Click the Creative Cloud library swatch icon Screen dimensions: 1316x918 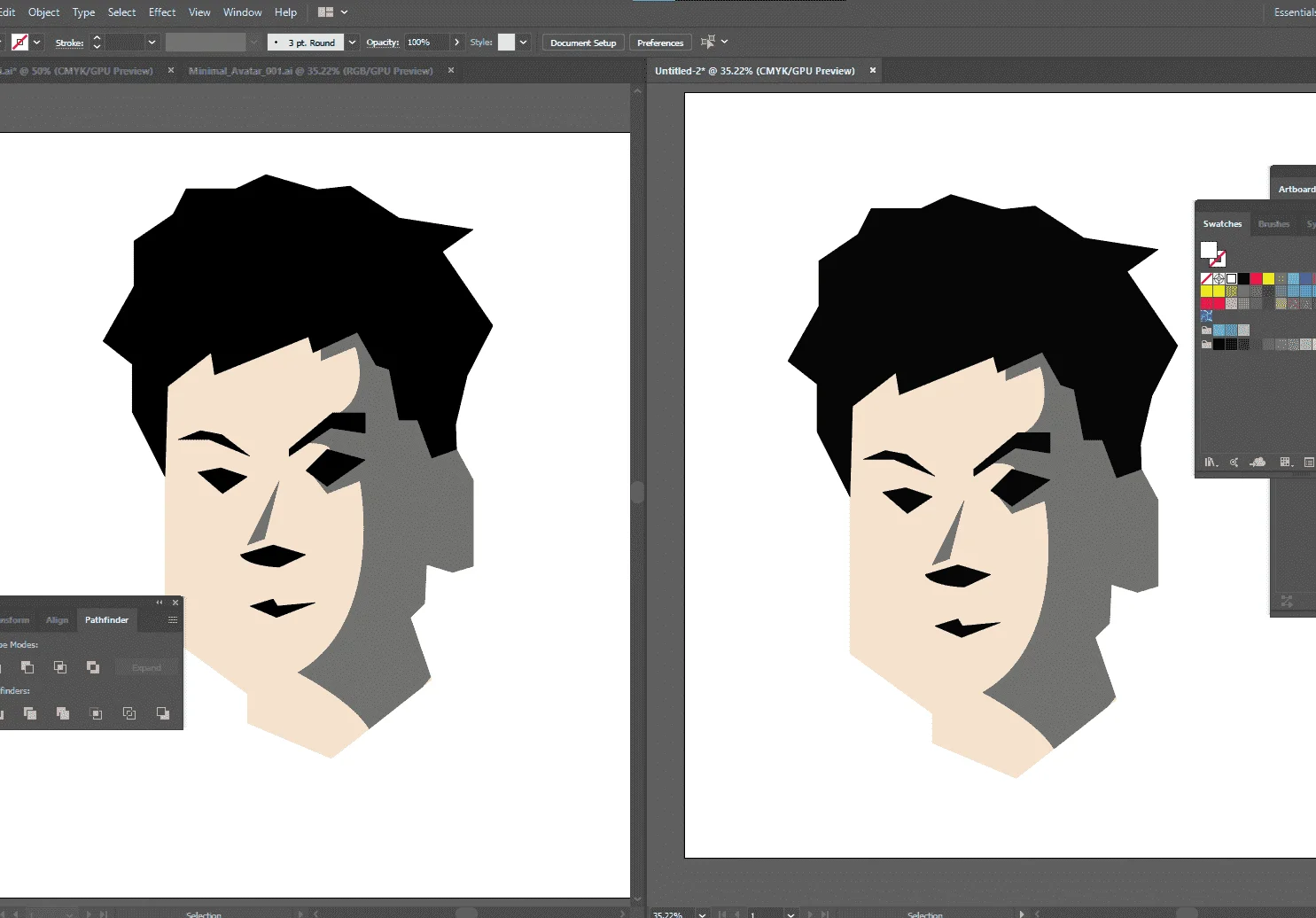click(x=1258, y=463)
